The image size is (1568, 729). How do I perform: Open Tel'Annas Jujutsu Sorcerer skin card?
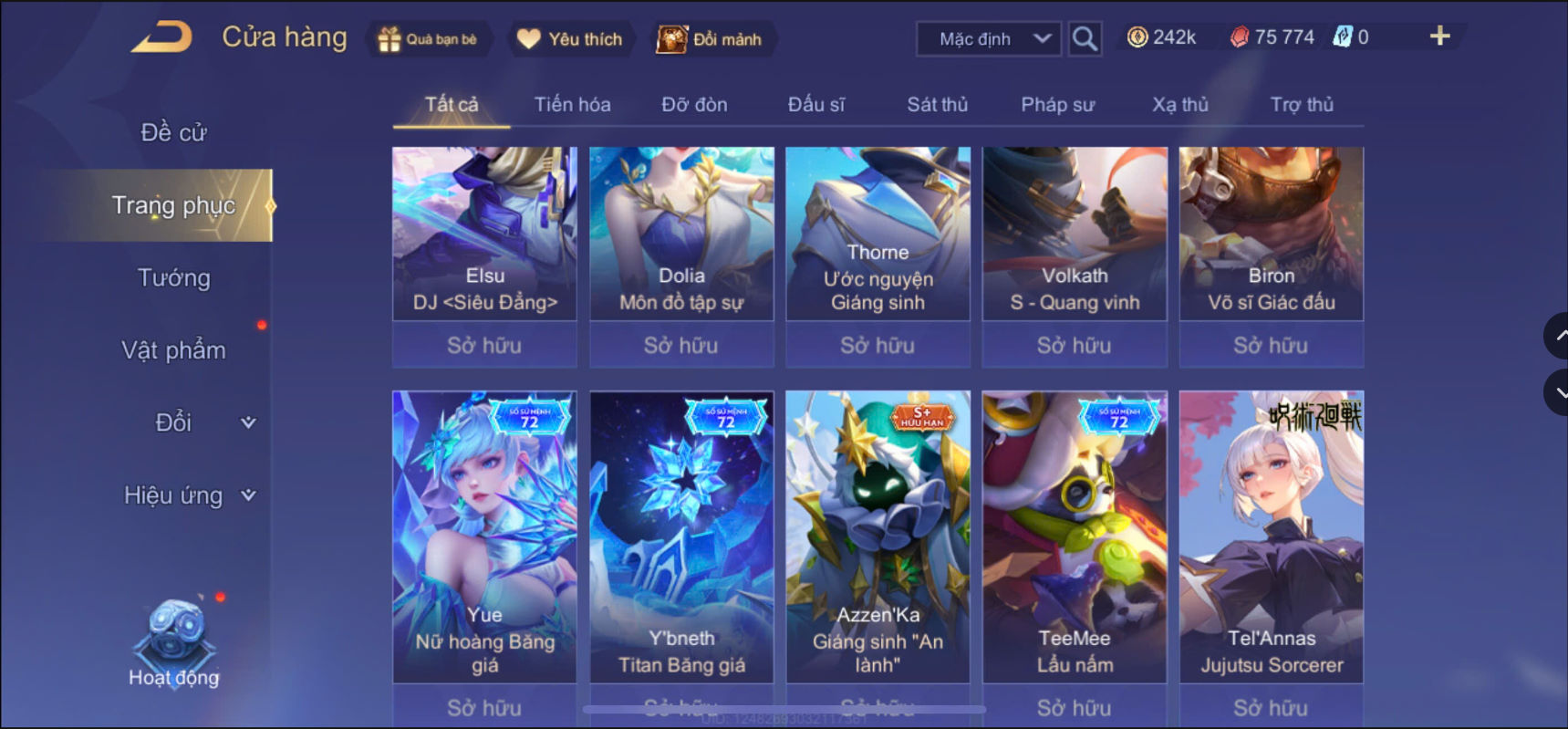click(1271, 536)
